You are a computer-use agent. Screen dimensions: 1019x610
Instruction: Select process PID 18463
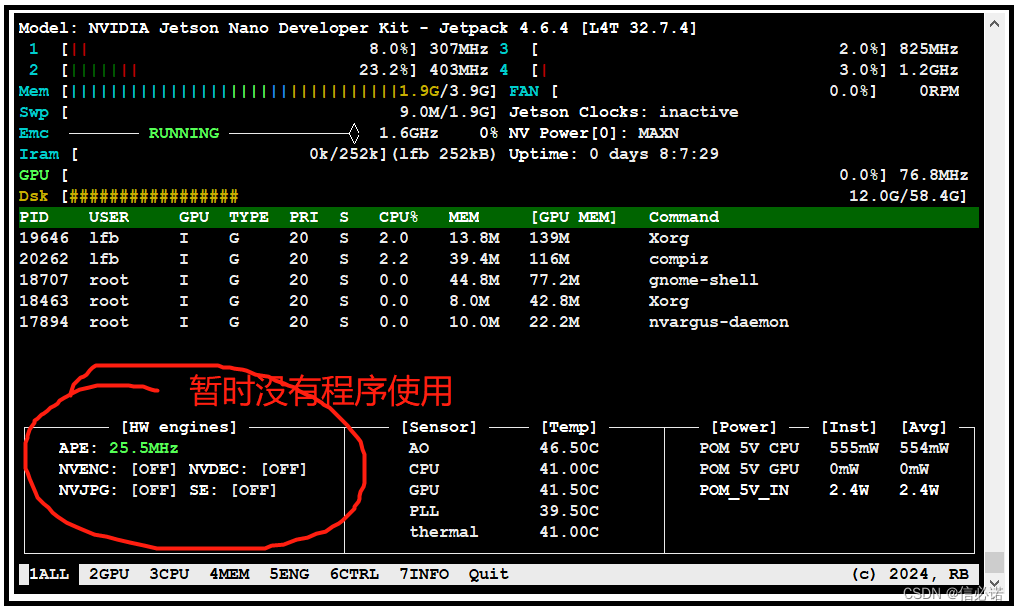(x=498, y=301)
